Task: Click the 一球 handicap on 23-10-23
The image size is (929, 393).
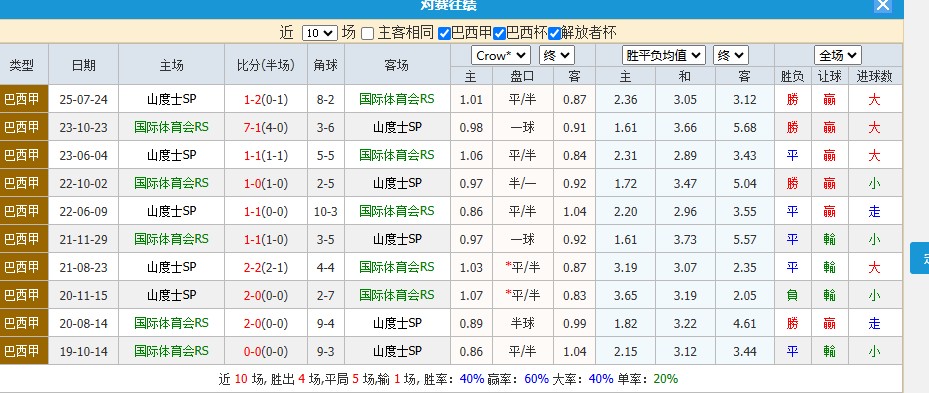Action: (x=523, y=127)
